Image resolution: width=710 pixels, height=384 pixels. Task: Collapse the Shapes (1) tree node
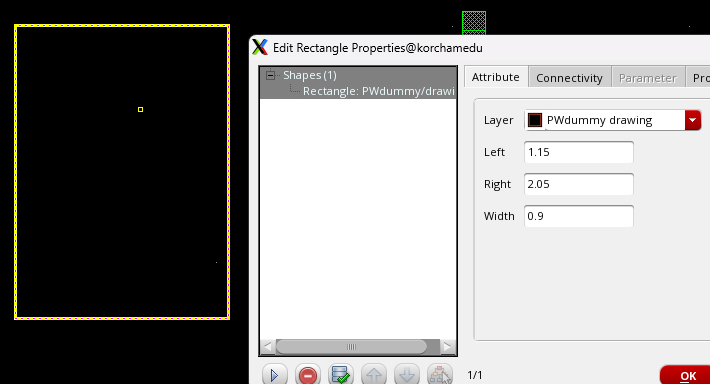point(270,75)
